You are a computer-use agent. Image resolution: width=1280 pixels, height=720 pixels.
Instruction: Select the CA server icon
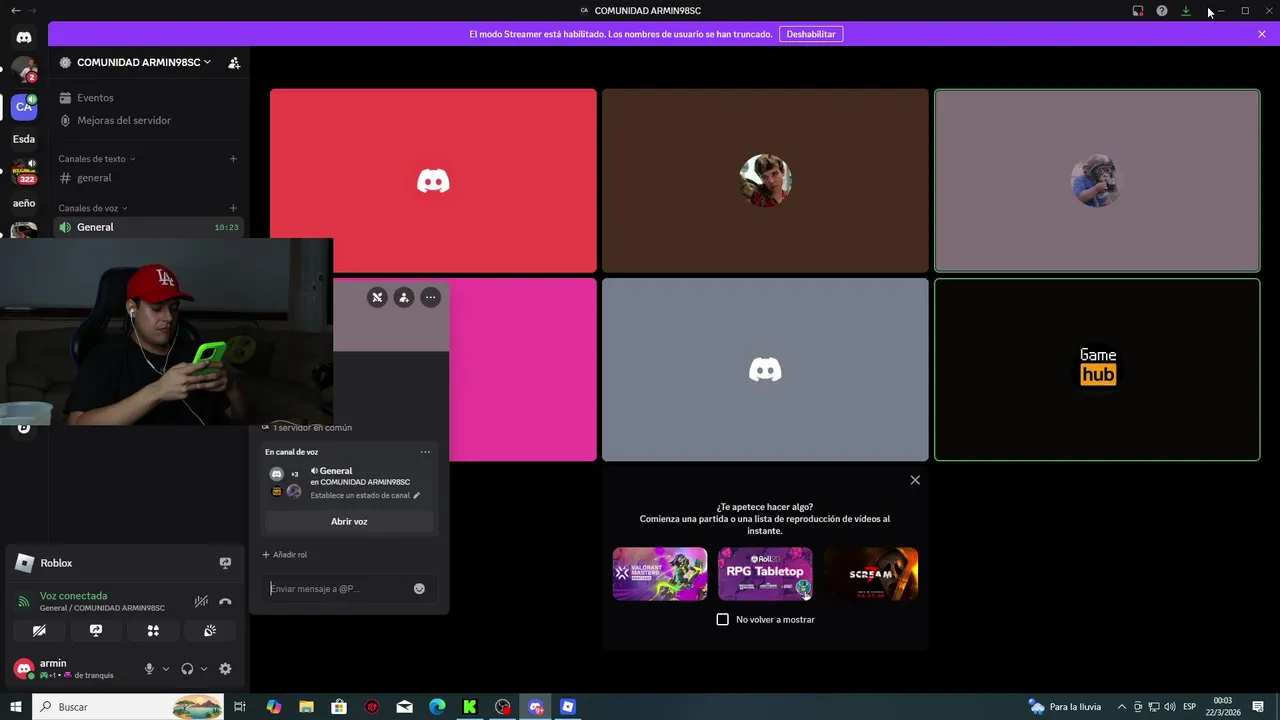(x=24, y=107)
